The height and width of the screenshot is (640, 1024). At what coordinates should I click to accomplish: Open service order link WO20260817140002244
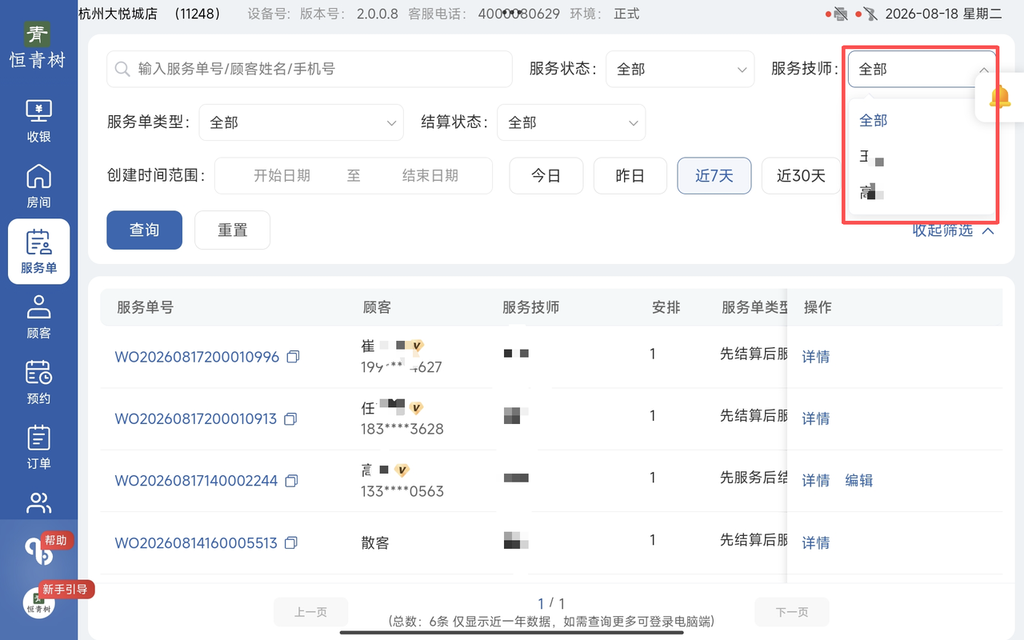click(197, 481)
